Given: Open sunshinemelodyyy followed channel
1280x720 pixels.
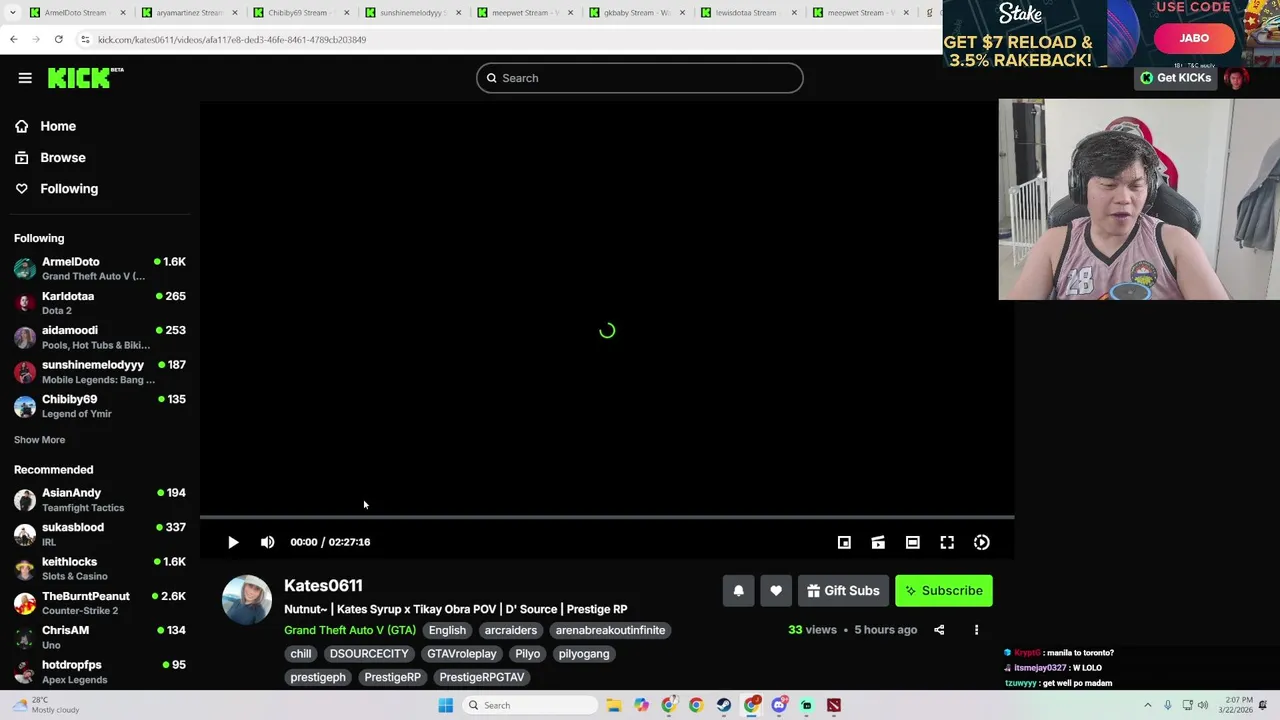Looking at the screenshot, I should (x=100, y=372).
